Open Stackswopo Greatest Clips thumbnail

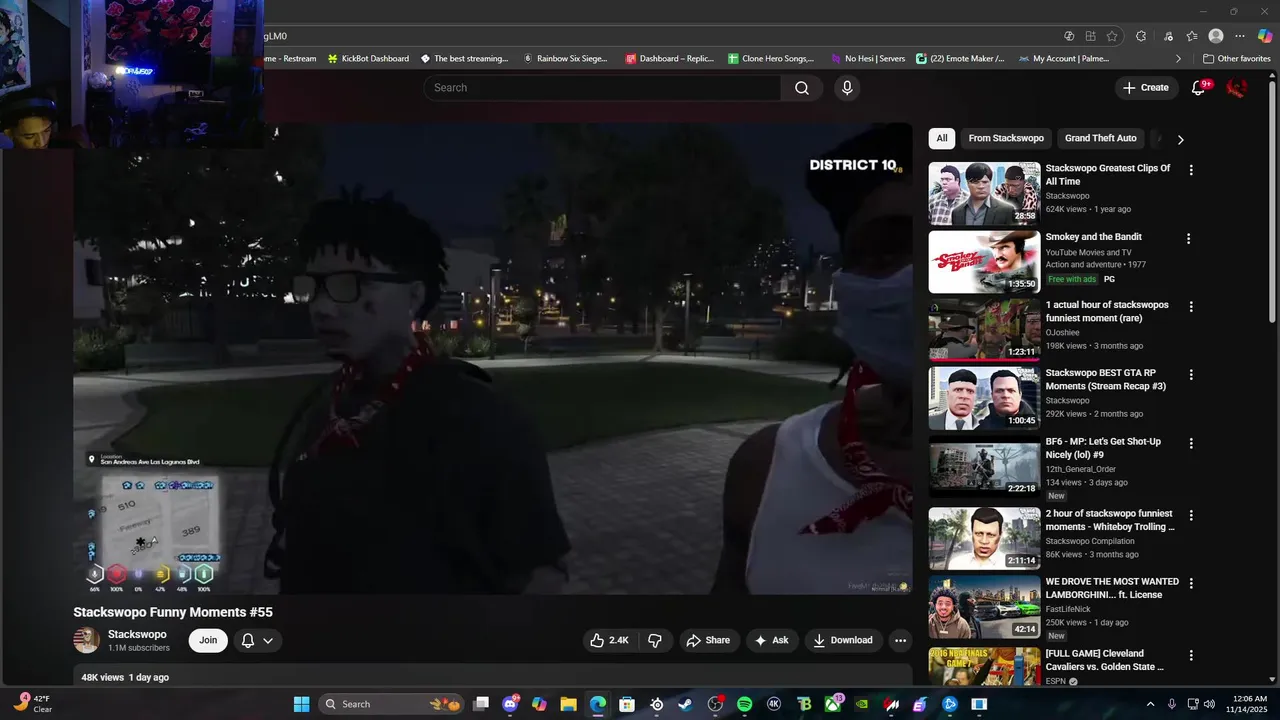(984, 193)
